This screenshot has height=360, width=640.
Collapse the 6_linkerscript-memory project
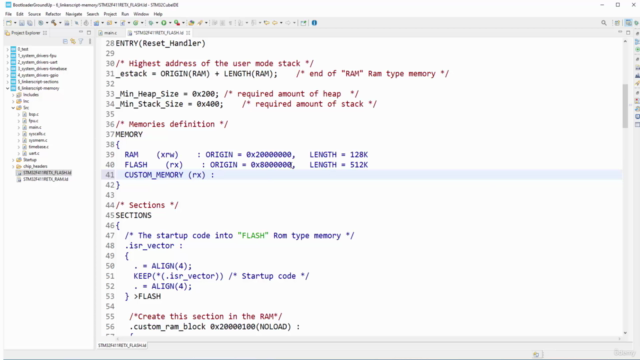(x=7, y=88)
